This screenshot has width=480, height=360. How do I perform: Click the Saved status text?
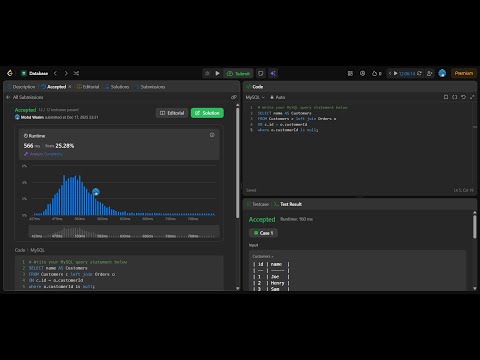click(251, 190)
